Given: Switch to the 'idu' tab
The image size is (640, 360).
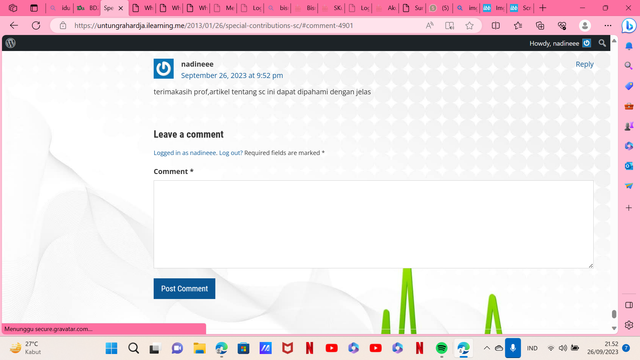Looking at the screenshot, I should click(x=60, y=8).
